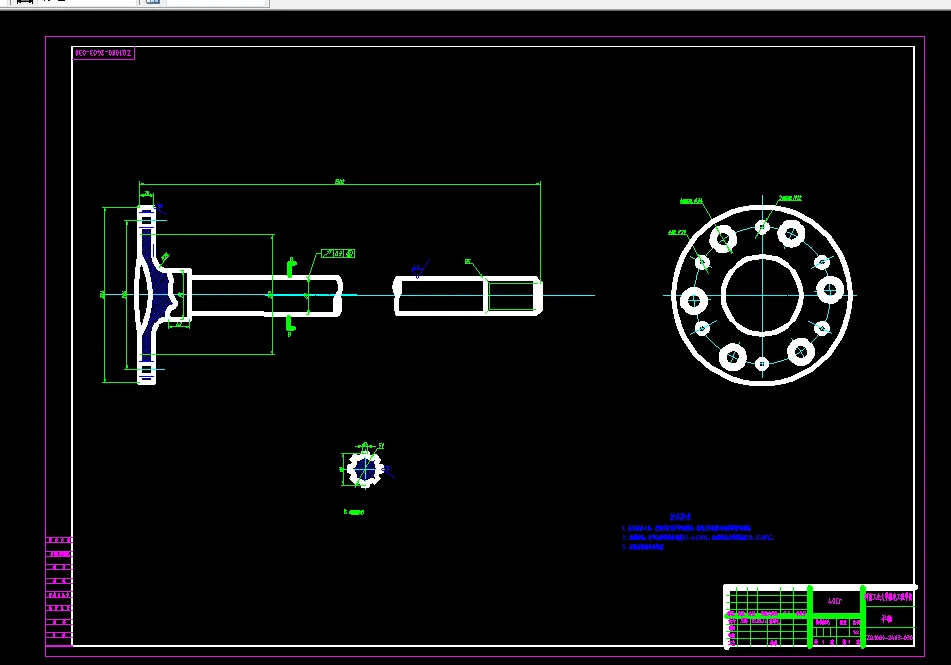Image resolution: width=951 pixels, height=665 pixels.
Task: Select the section view label under the spline section
Action: click(x=354, y=512)
